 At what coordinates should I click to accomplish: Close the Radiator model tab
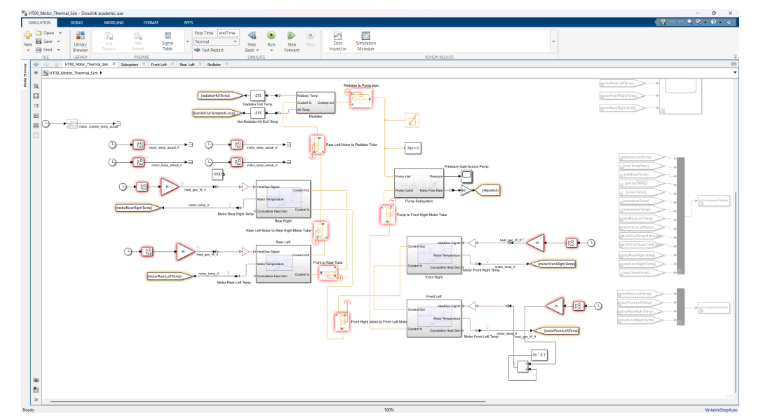tap(226, 64)
